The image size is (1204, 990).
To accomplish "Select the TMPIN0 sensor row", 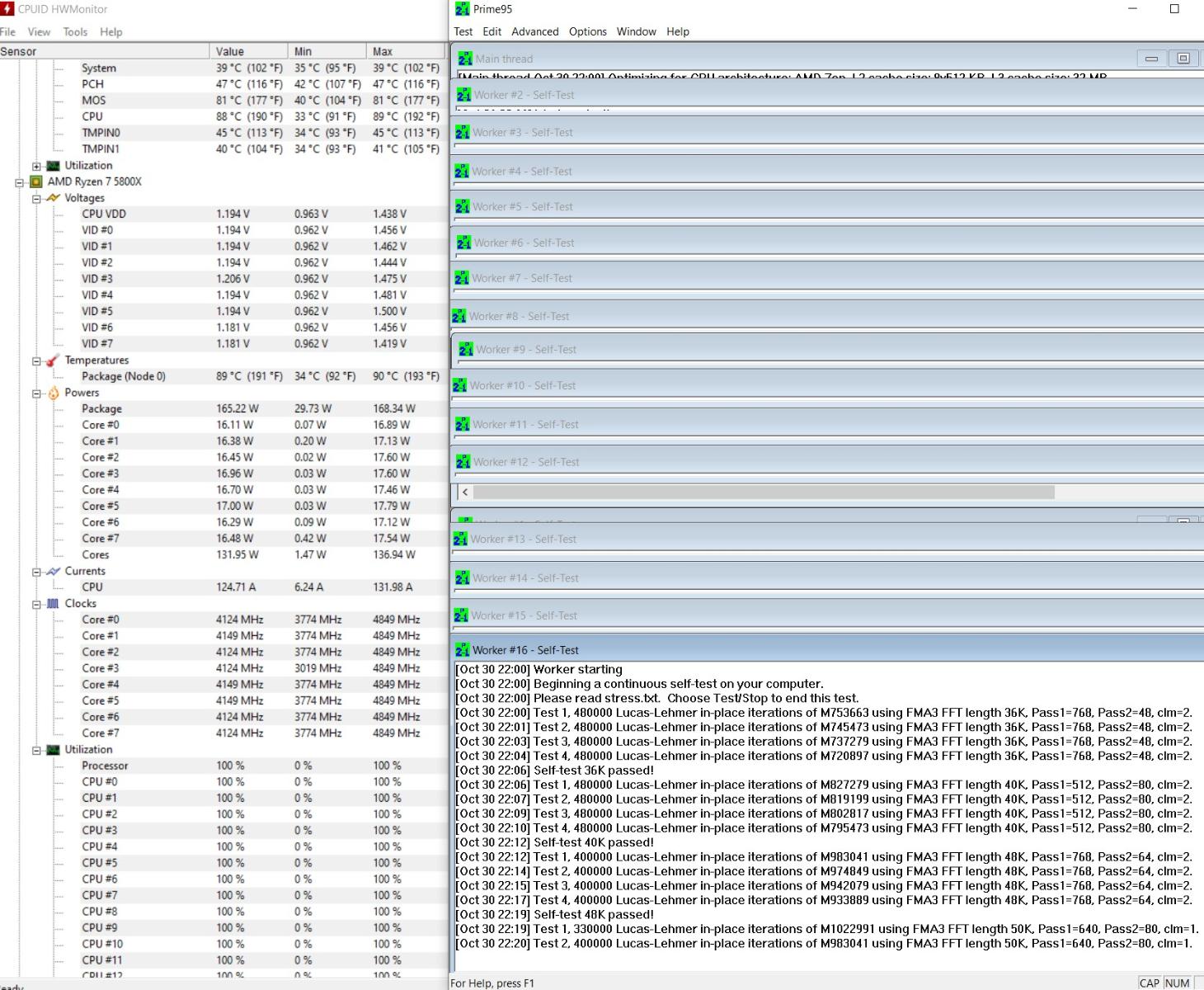I will 223,133.
